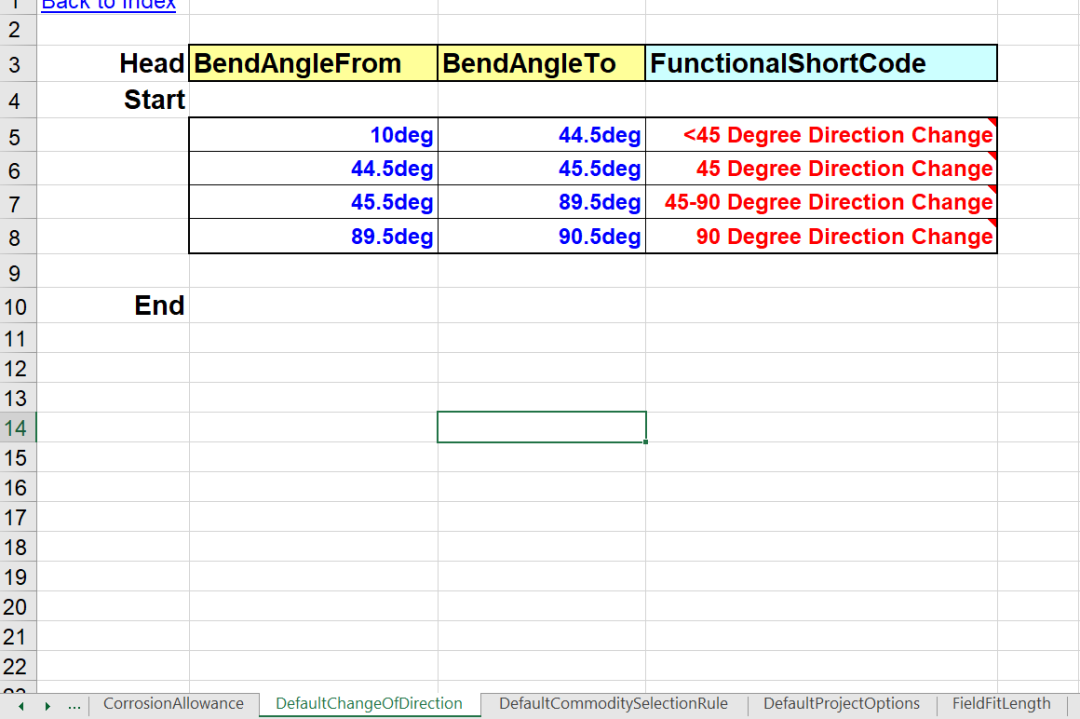Select the 44.5deg cell in row 6

(313, 169)
